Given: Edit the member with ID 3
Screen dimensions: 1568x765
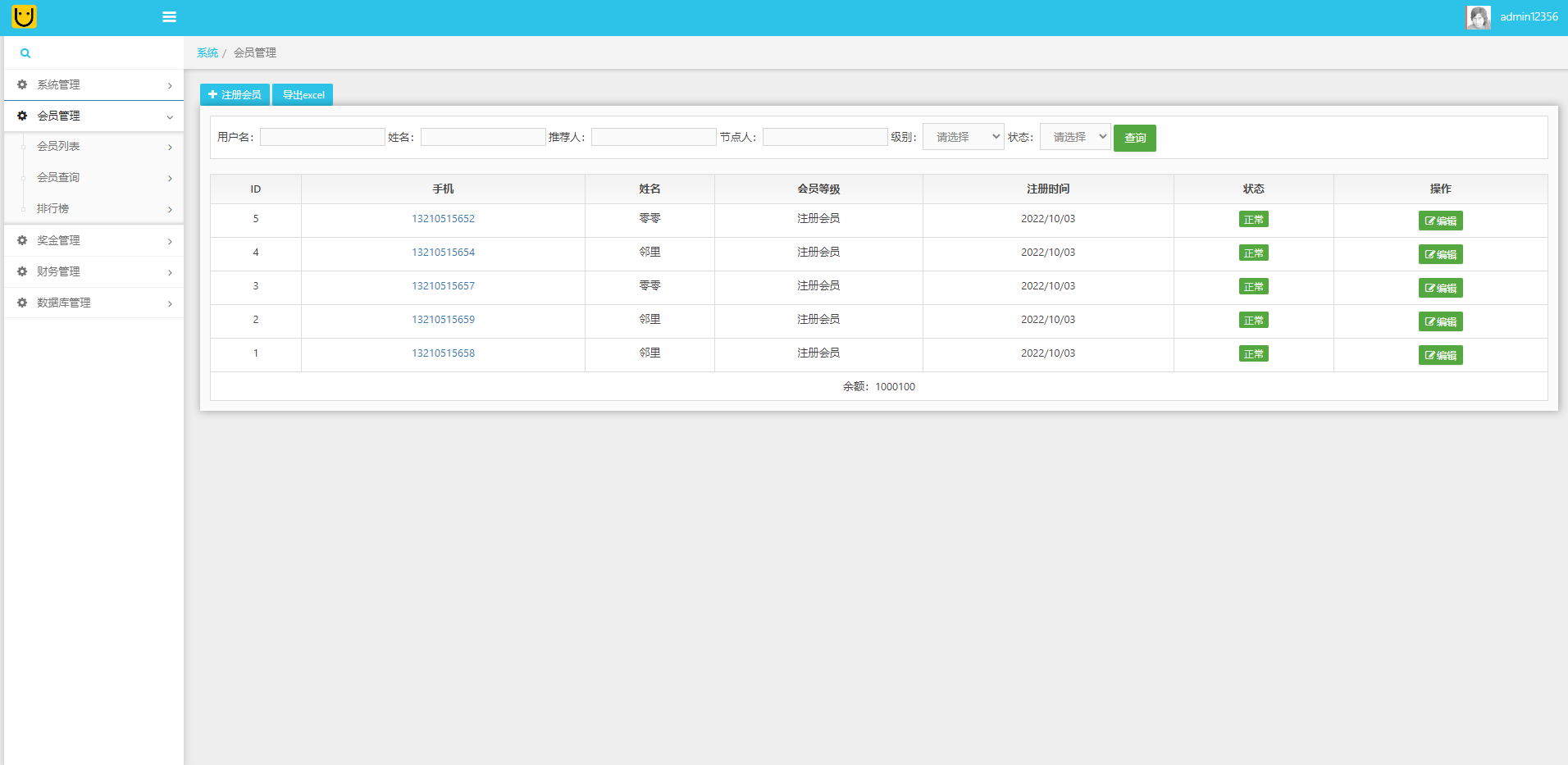Looking at the screenshot, I should tap(1440, 289).
